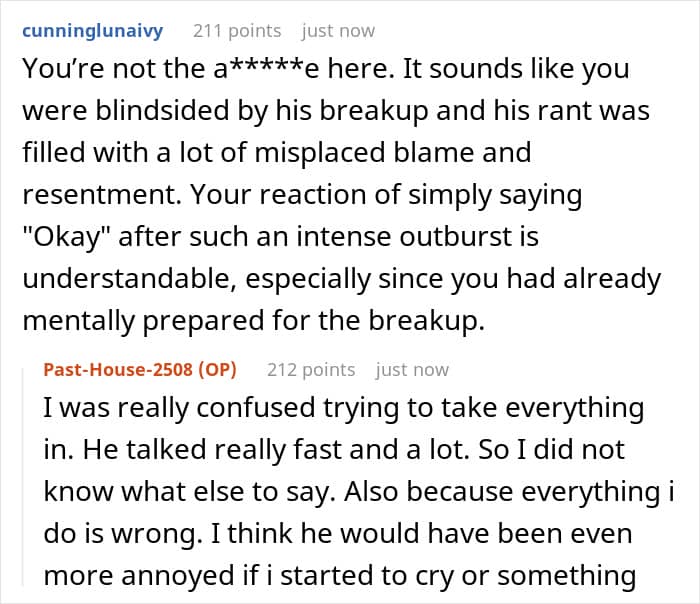Click the line starting 'understandable, especially since'
700x604 pixels.
(342, 279)
